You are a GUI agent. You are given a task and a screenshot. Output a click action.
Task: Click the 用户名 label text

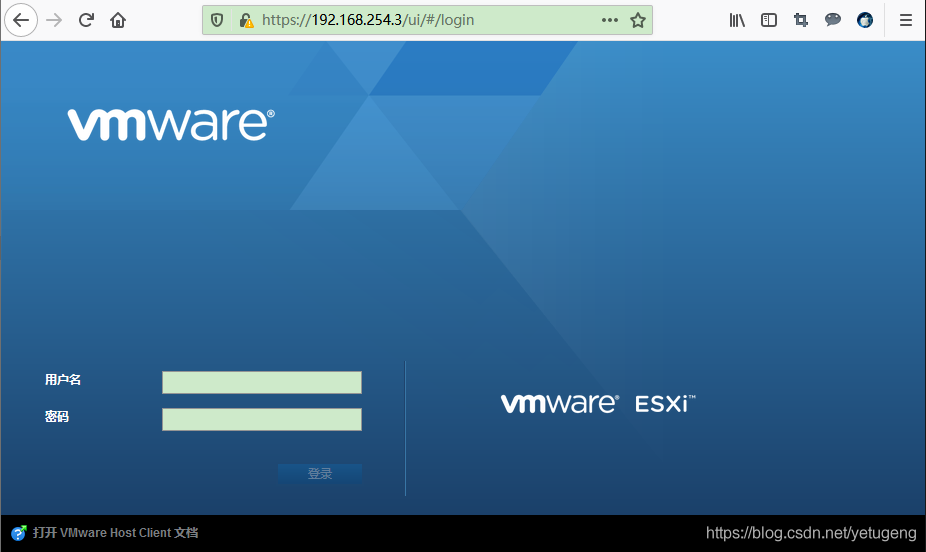pyautogui.click(x=63, y=380)
